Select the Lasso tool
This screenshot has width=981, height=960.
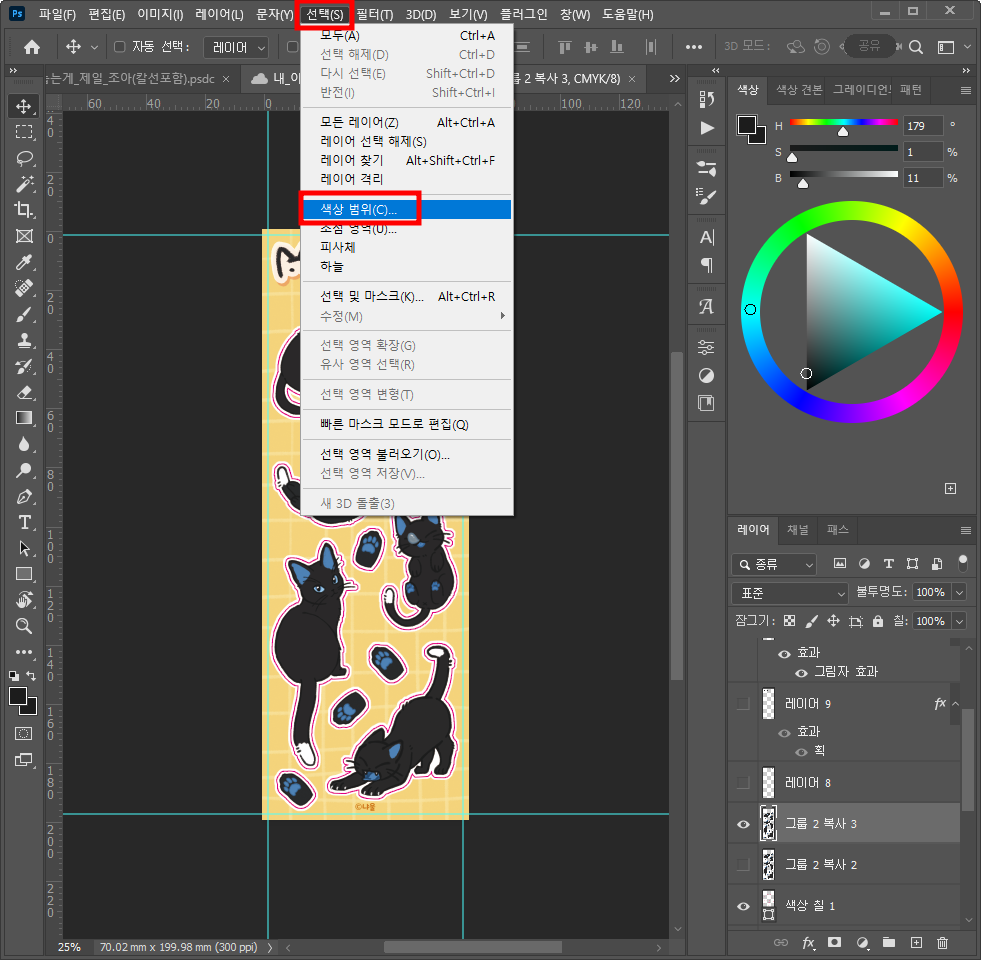click(24, 158)
